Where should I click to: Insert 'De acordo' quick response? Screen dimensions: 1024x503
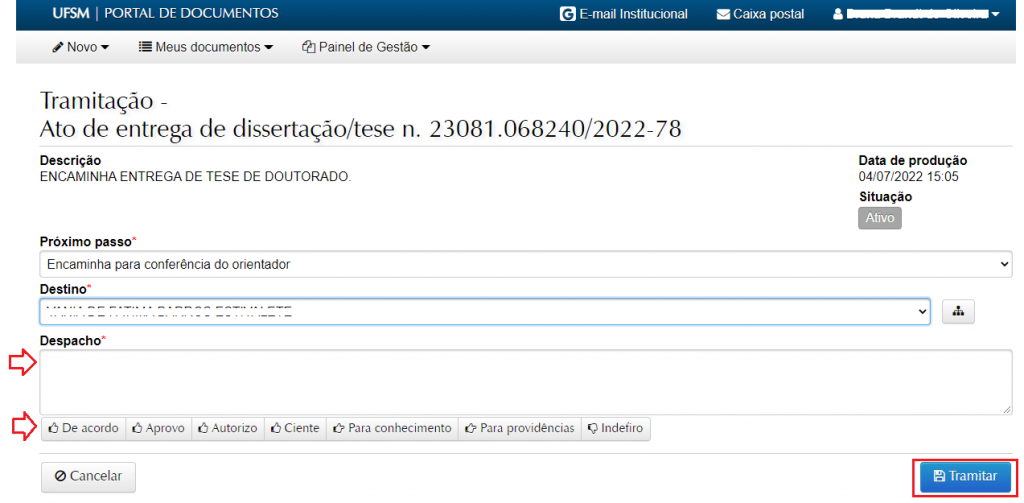pyautogui.click(x=83, y=428)
